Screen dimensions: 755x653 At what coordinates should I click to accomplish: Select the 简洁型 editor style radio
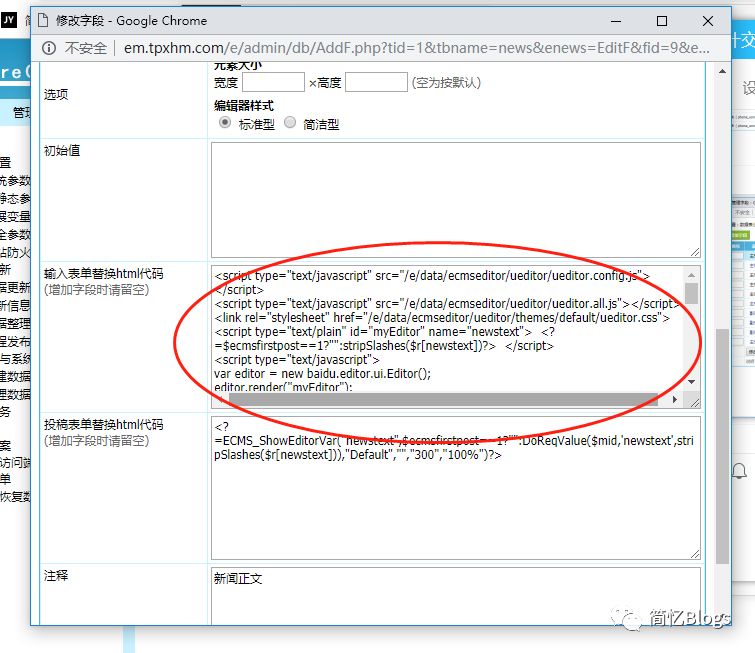click(x=290, y=122)
